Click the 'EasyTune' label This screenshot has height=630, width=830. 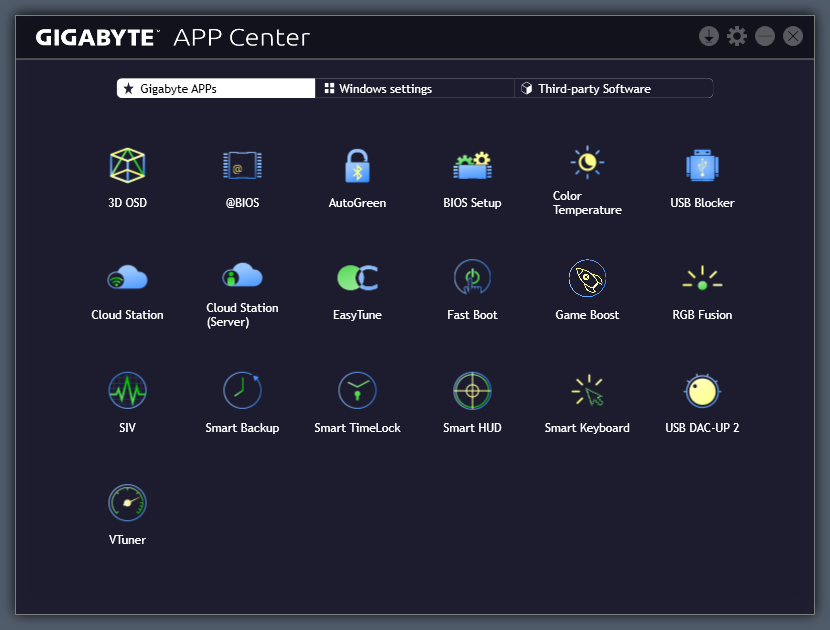coord(357,315)
